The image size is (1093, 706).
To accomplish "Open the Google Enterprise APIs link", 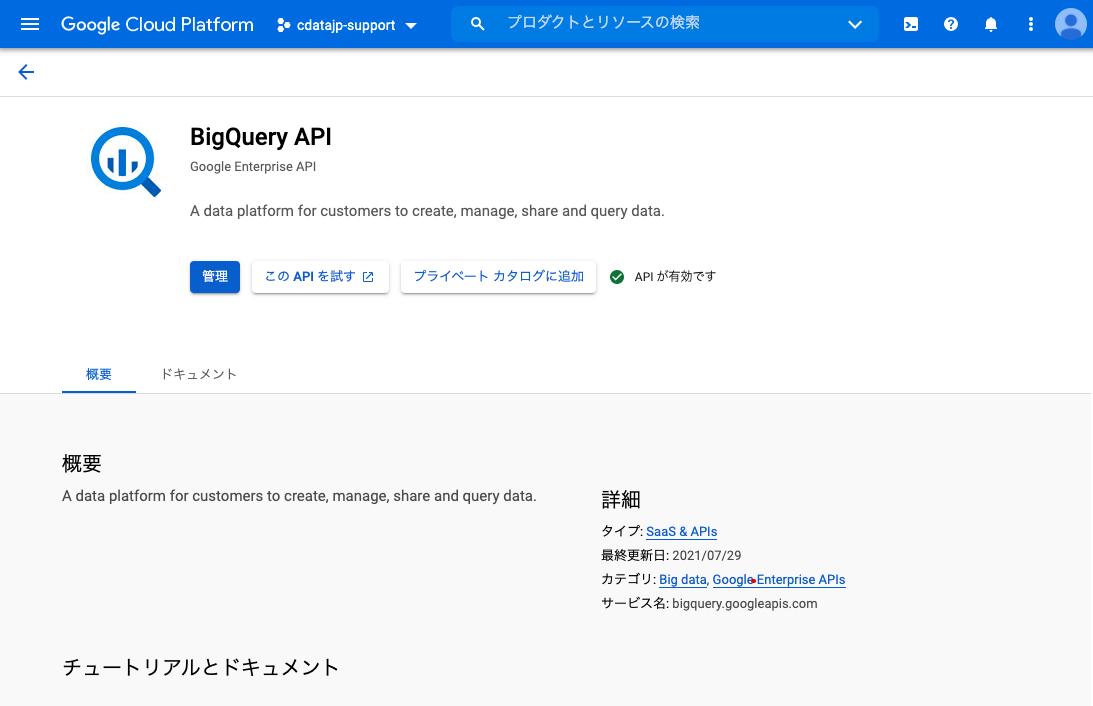I will click(x=779, y=580).
